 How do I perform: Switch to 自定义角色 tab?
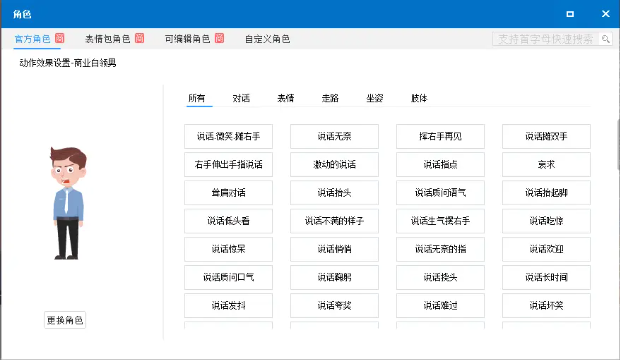[x=267, y=39]
